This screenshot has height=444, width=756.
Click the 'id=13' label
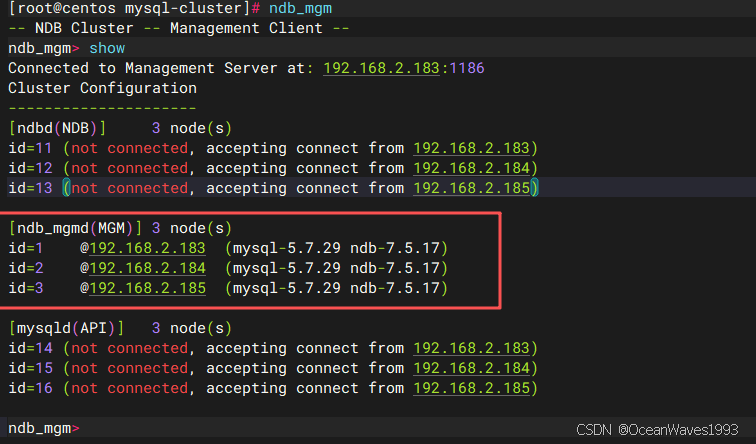tap(30, 188)
